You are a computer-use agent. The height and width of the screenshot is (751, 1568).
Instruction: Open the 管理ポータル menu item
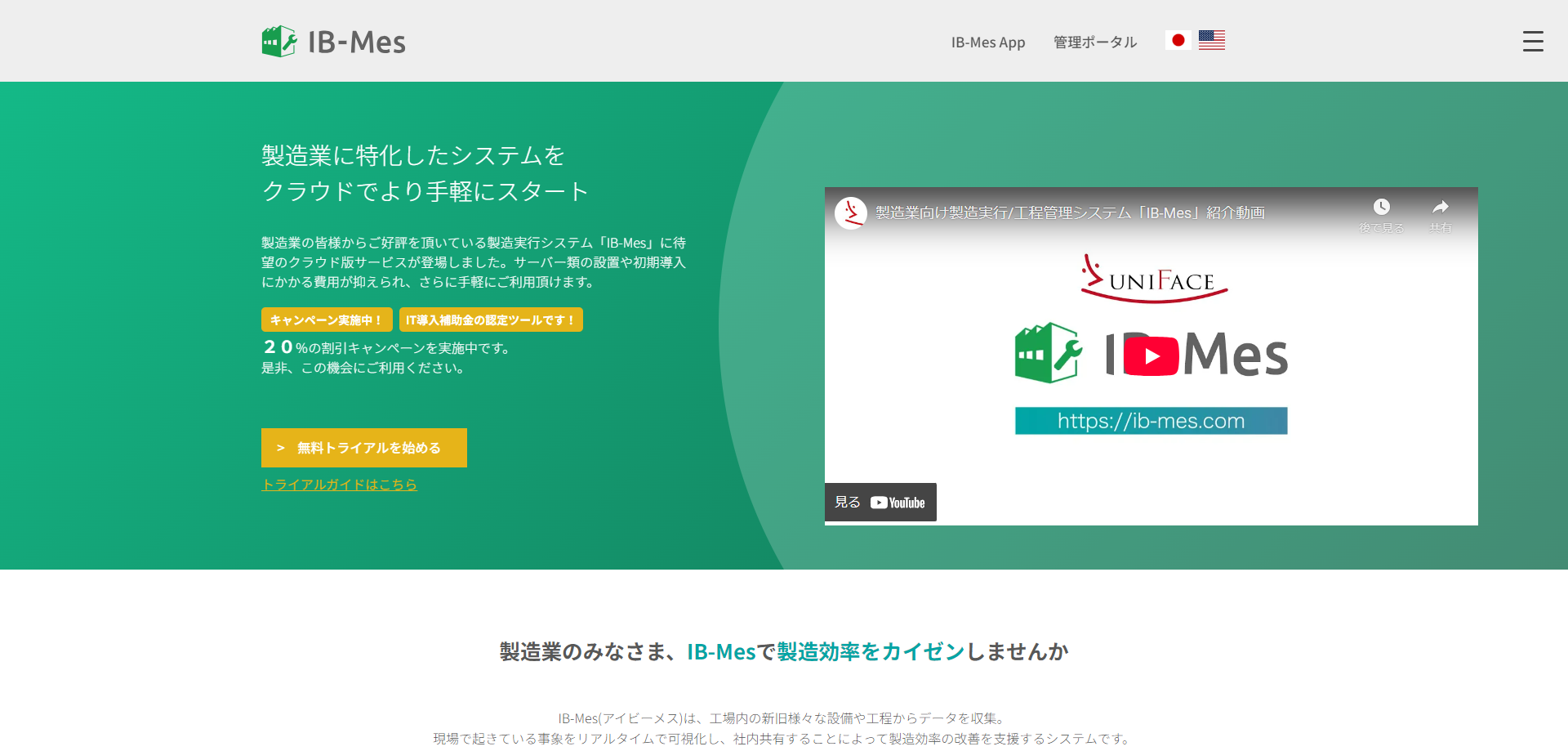coord(1095,42)
